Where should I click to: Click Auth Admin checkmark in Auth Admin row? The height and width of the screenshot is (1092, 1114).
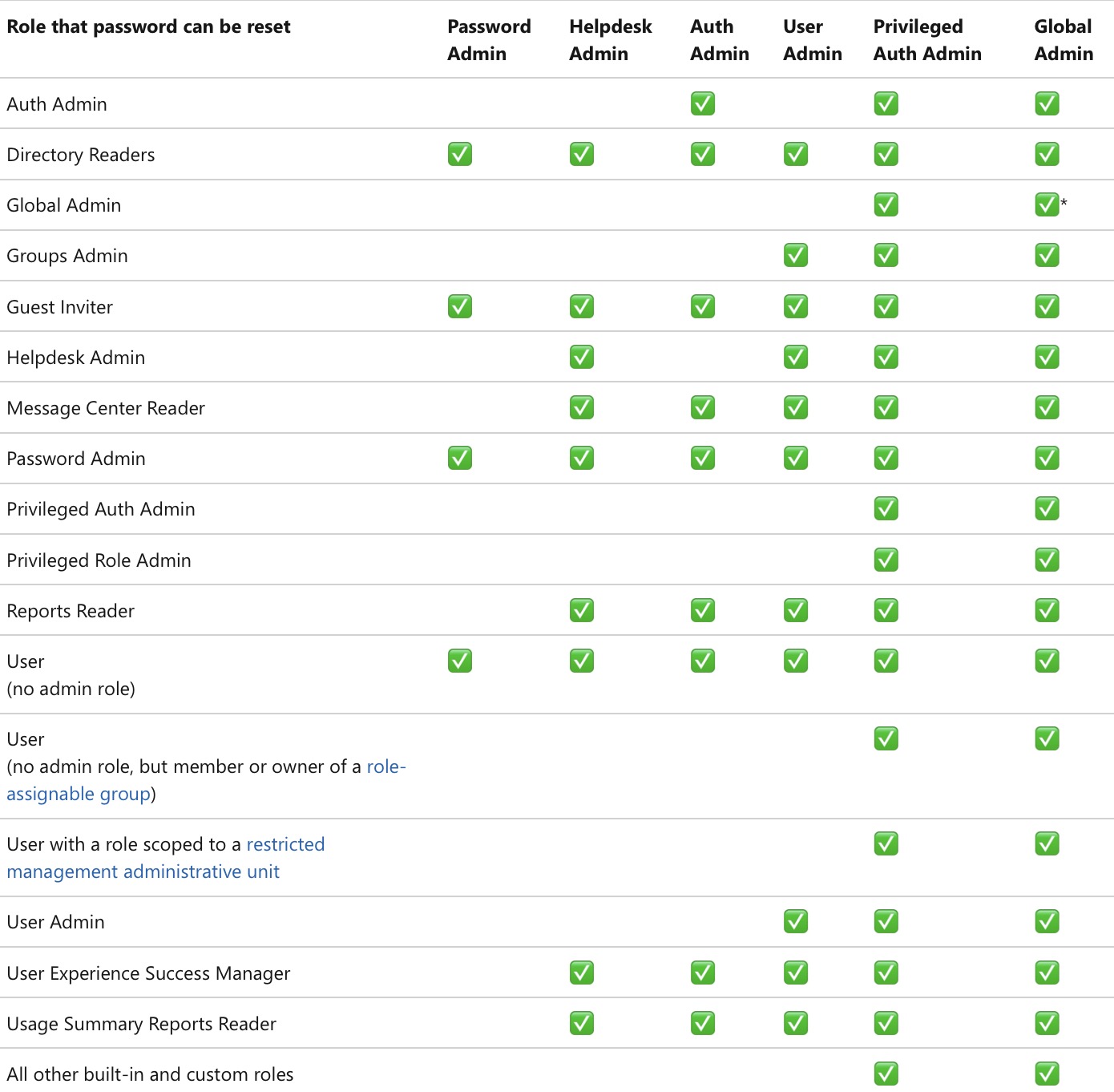[703, 103]
